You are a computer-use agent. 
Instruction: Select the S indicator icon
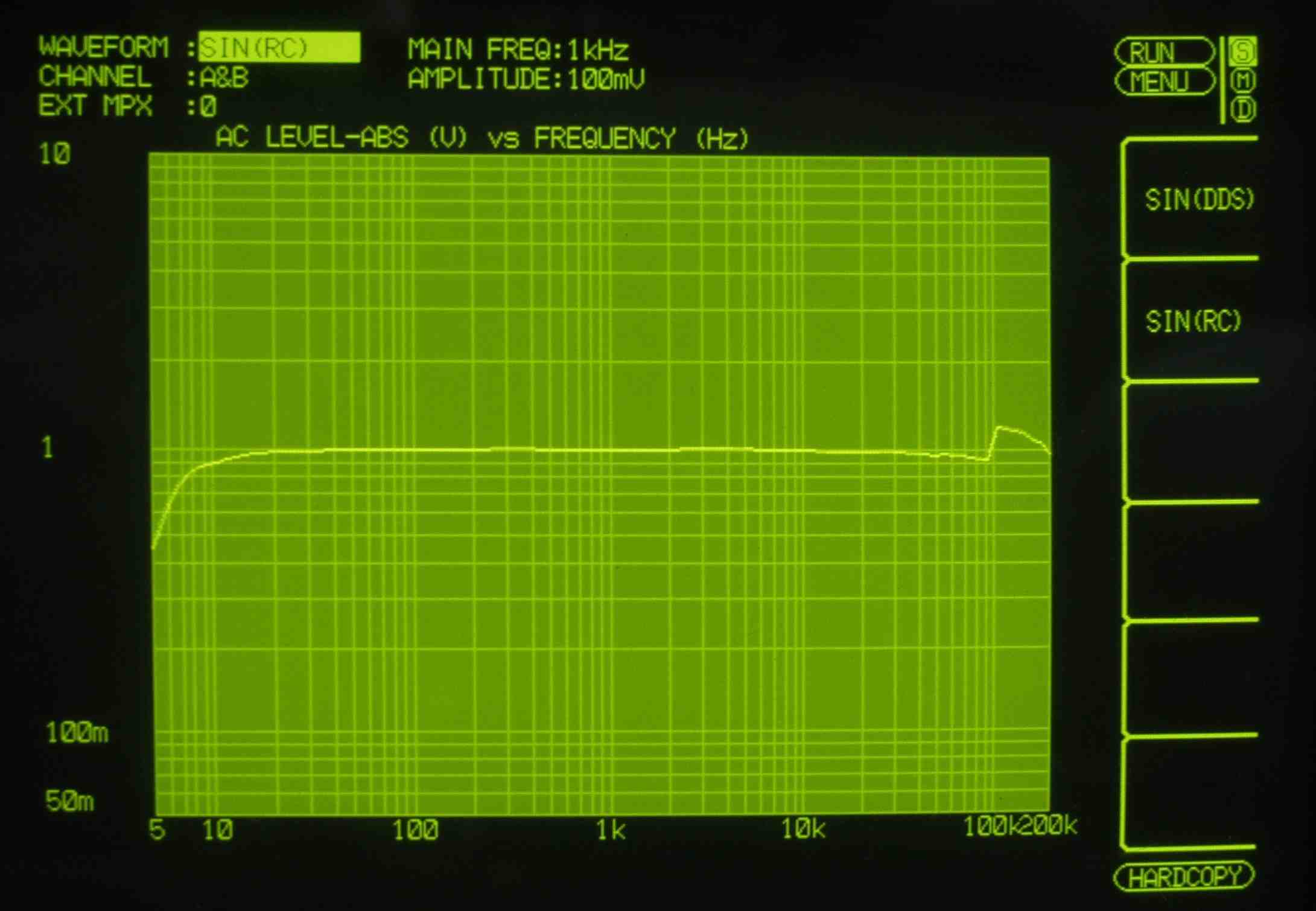(1242, 52)
